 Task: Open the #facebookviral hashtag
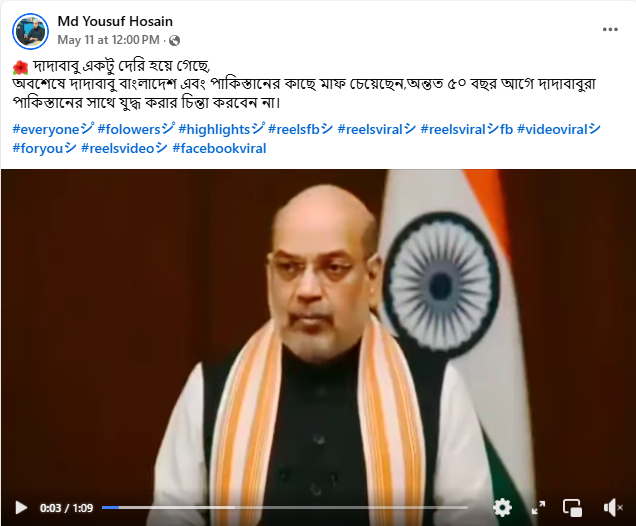(x=219, y=148)
